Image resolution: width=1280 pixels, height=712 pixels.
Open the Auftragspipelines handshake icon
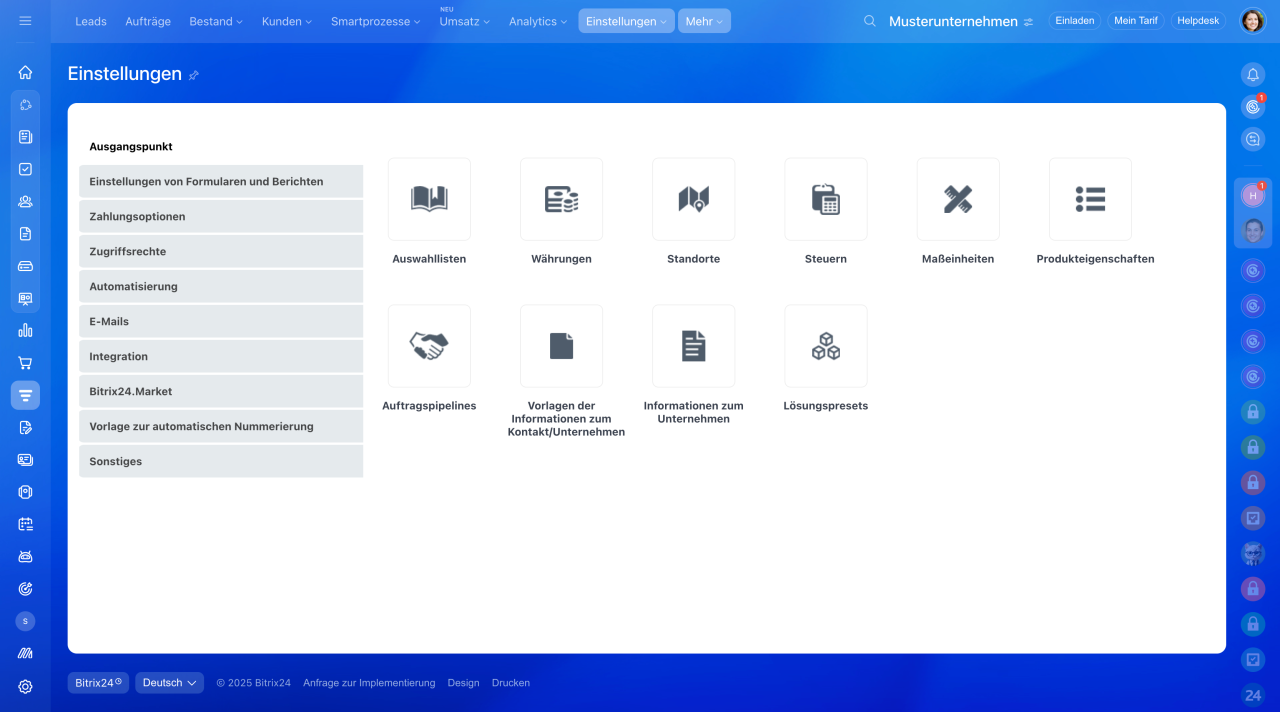429,346
